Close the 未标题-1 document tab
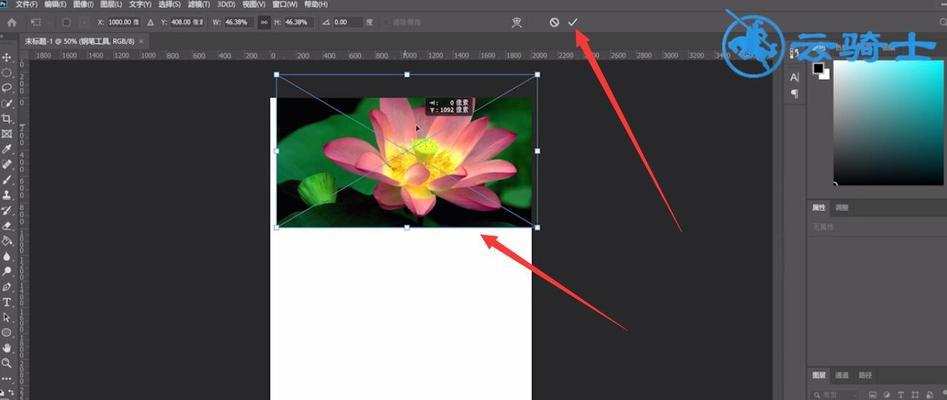The width and height of the screenshot is (947, 400). pyautogui.click(x=141, y=41)
